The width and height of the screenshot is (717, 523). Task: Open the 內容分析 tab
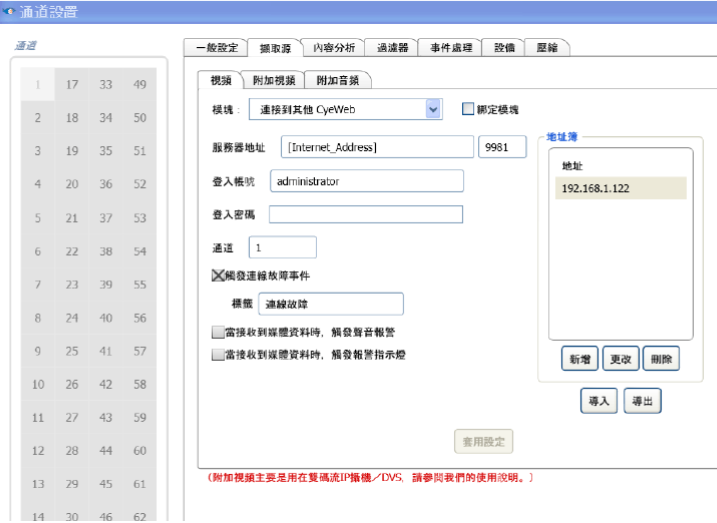coord(333,47)
